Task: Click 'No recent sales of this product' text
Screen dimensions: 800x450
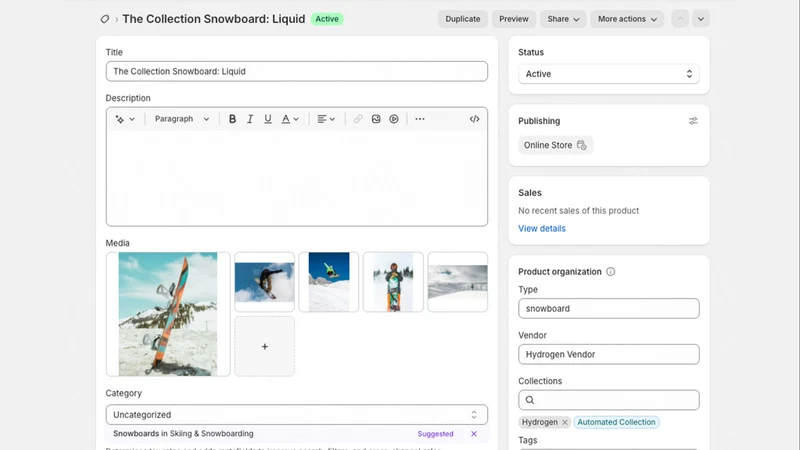Action: (x=579, y=211)
